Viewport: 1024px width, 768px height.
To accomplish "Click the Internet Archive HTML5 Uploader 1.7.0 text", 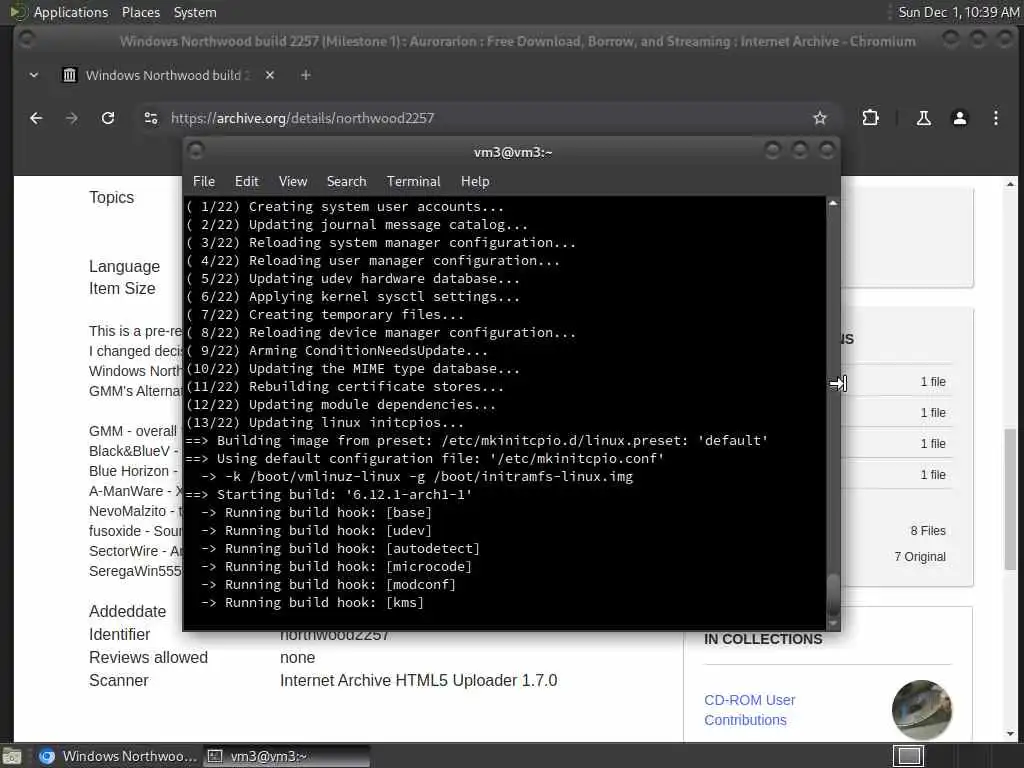I will (x=419, y=680).
